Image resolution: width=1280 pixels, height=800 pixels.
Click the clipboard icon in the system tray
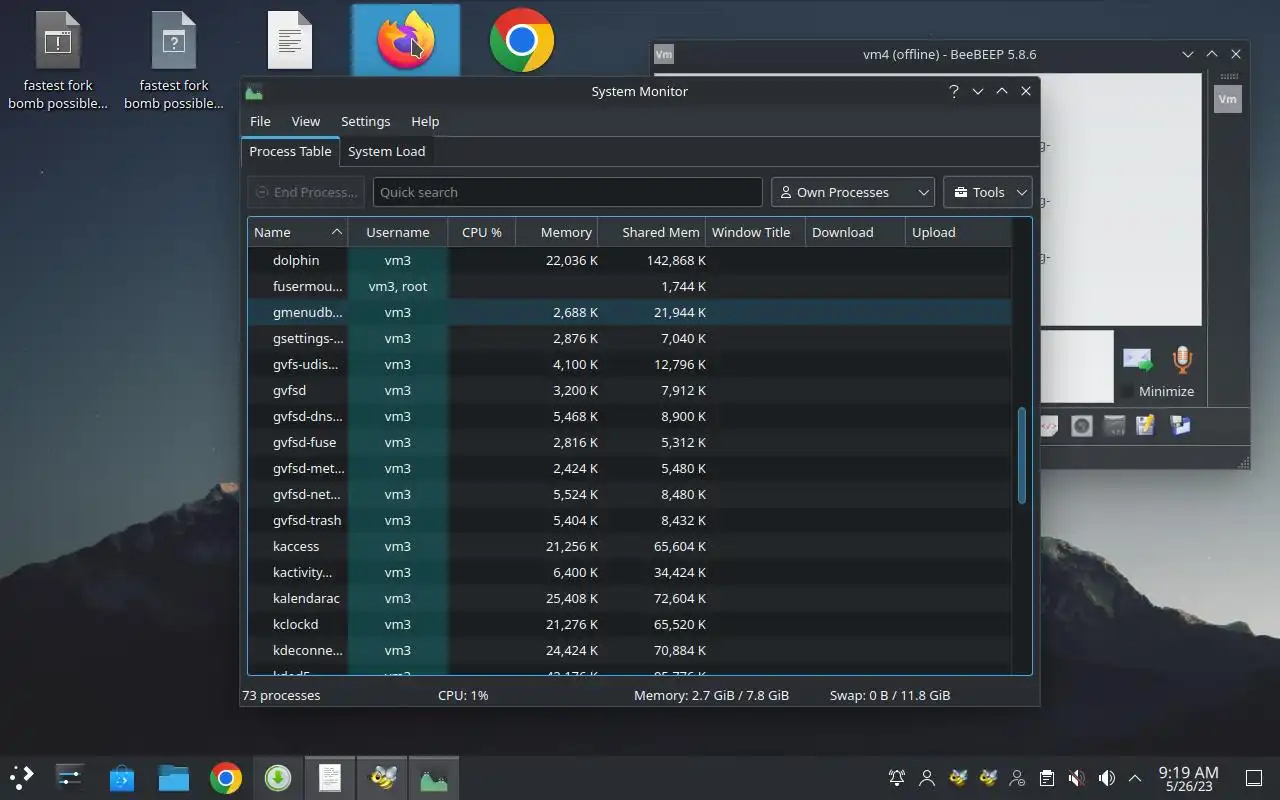(1047, 778)
